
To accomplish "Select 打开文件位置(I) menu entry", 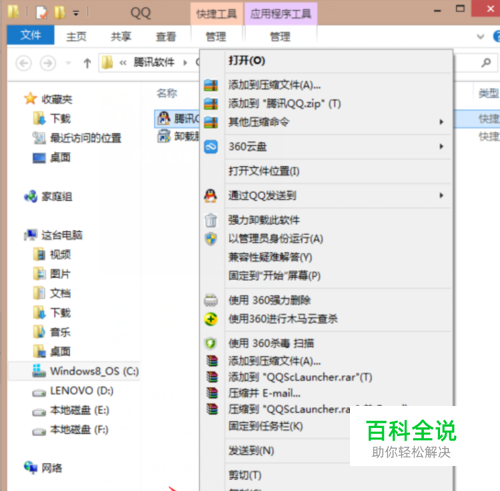I will click(x=338, y=171).
